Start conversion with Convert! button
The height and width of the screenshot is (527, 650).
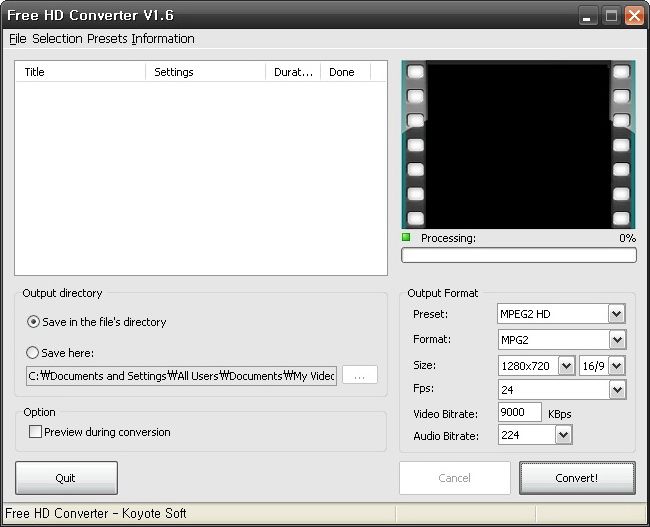click(x=577, y=478)
